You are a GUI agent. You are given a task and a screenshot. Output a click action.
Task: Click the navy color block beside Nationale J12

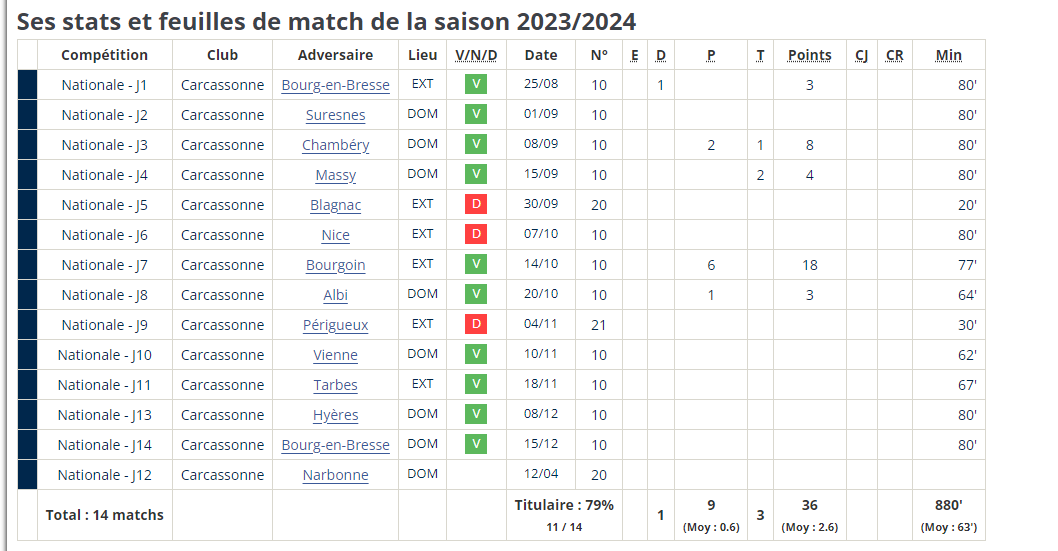point(28,475)
